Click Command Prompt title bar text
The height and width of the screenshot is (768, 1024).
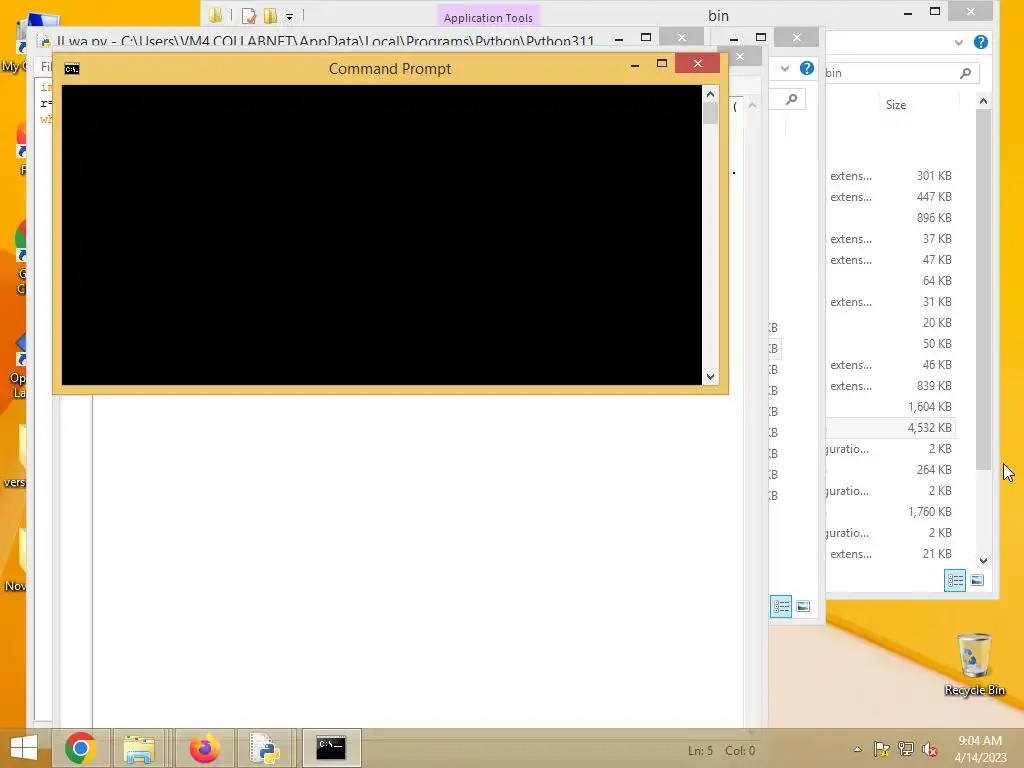pyautogui.click(x=390, y=69)
